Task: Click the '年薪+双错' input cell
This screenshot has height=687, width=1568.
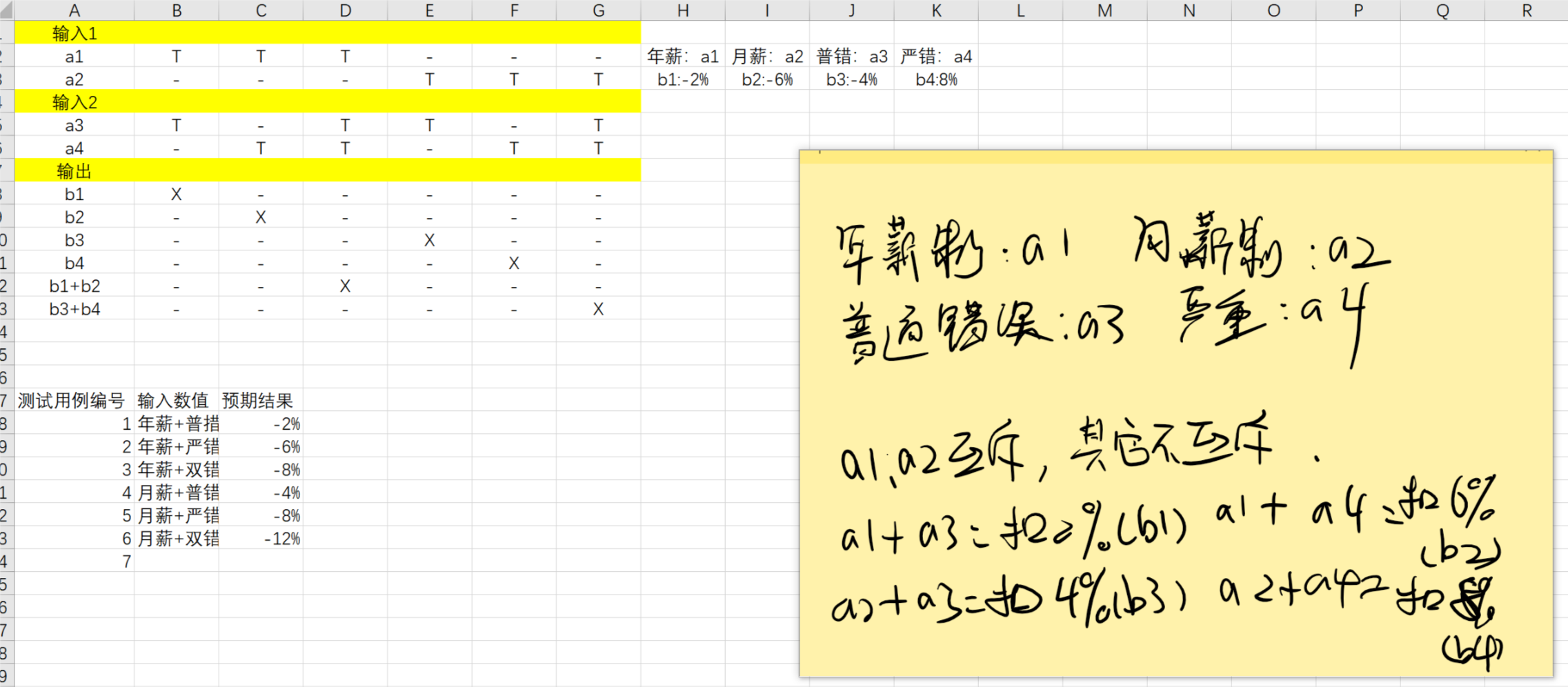Action: click(177, 470)
